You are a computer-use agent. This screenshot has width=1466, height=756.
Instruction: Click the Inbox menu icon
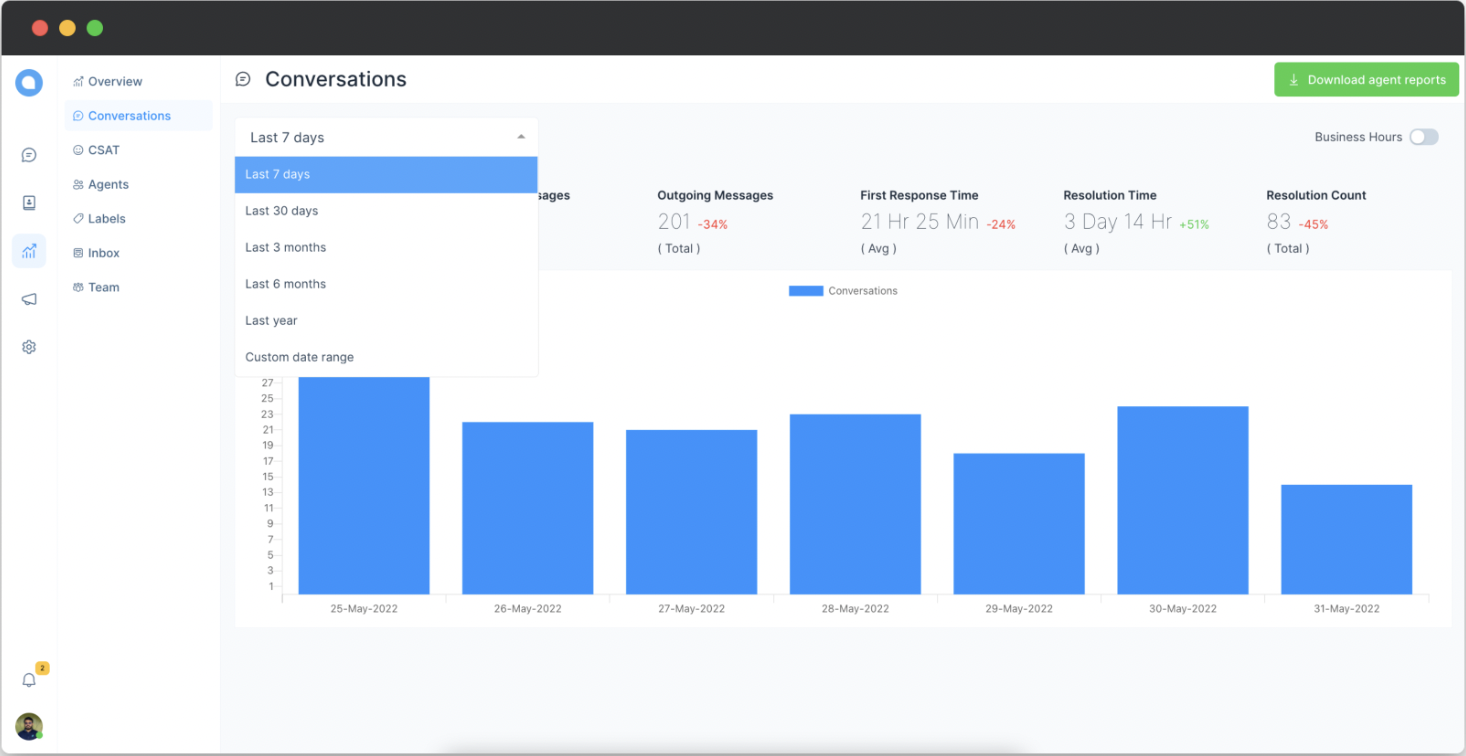pyautogui.click(x=78, y=253)
